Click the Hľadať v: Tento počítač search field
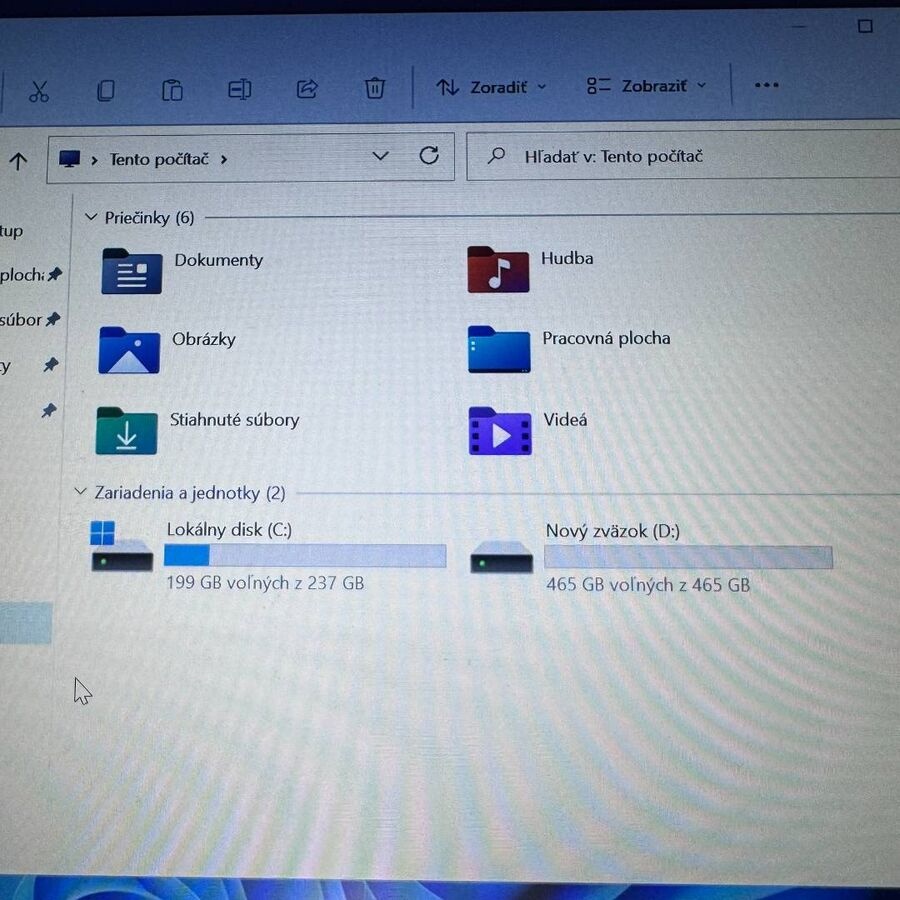Viewport: 900px width, 900px height. coord(683,156)
